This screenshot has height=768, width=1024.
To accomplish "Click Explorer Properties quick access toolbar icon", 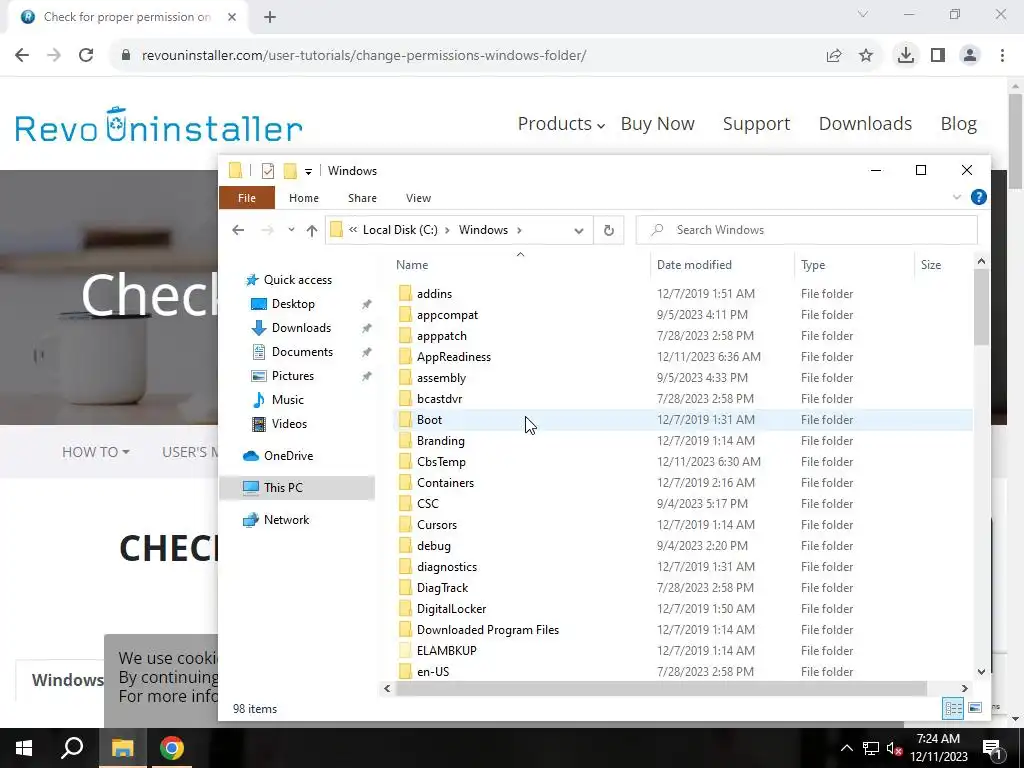I will pyautogui.click(x=268, y=171).
